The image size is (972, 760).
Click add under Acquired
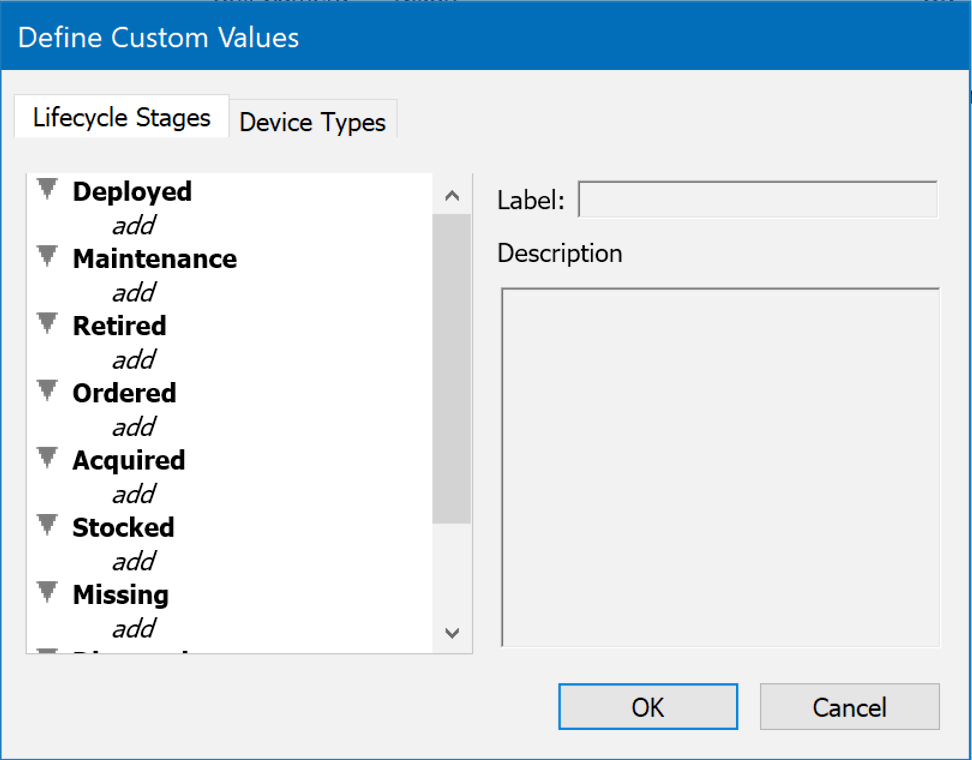coord(133,493)
